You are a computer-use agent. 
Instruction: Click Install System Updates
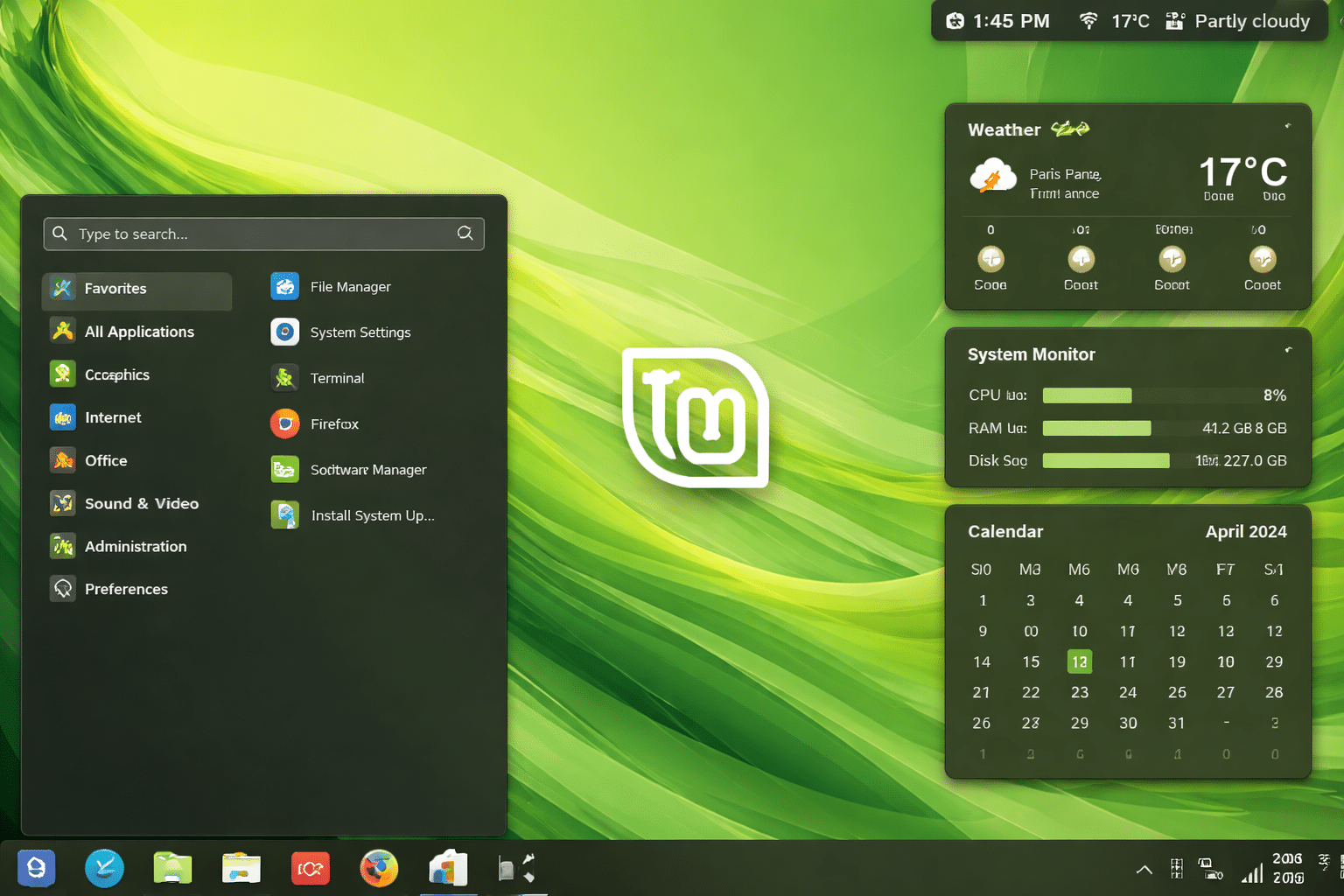(373, 514)
